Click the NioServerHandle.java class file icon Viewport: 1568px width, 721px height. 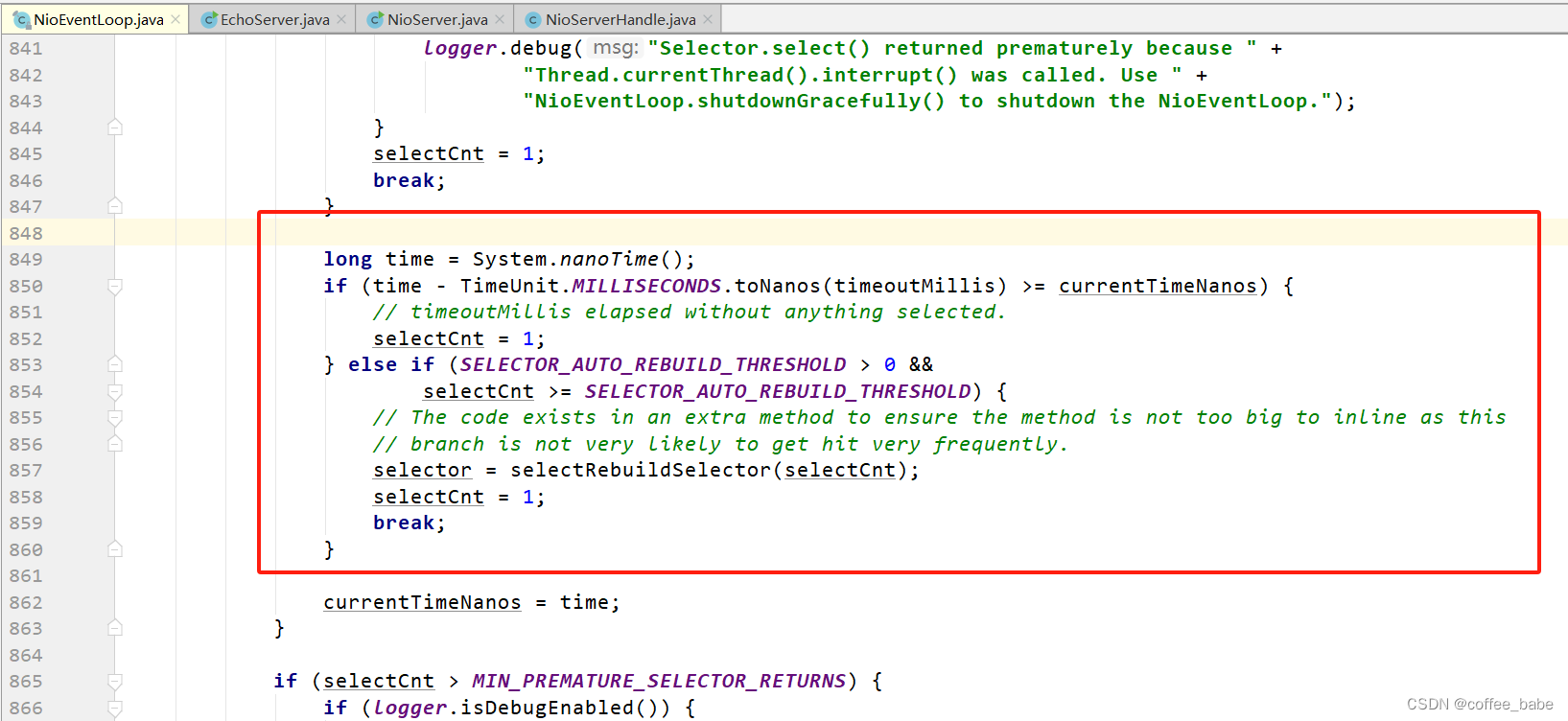click(534, 19)
